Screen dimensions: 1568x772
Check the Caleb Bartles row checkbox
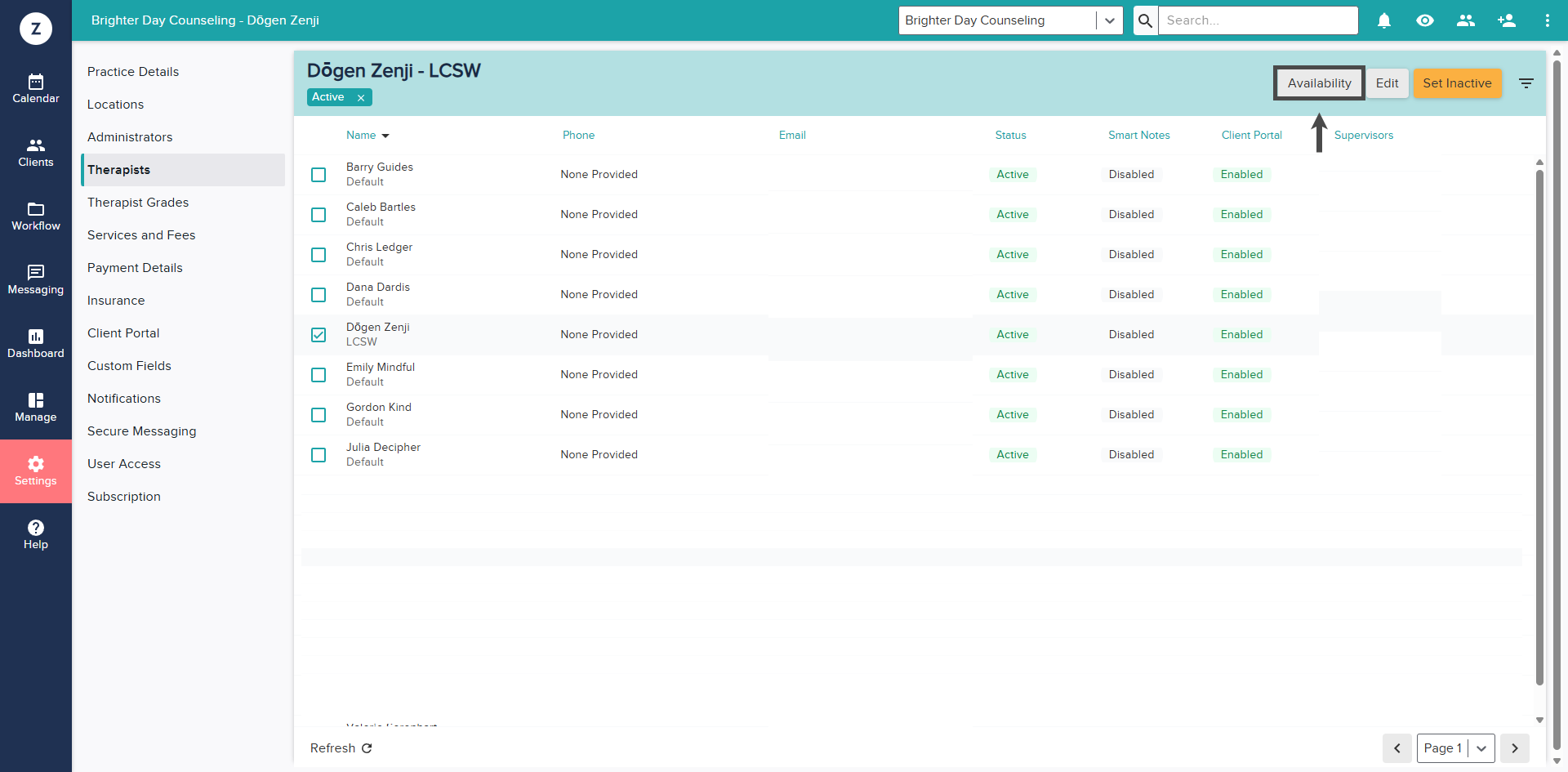(x=318, y=215)
